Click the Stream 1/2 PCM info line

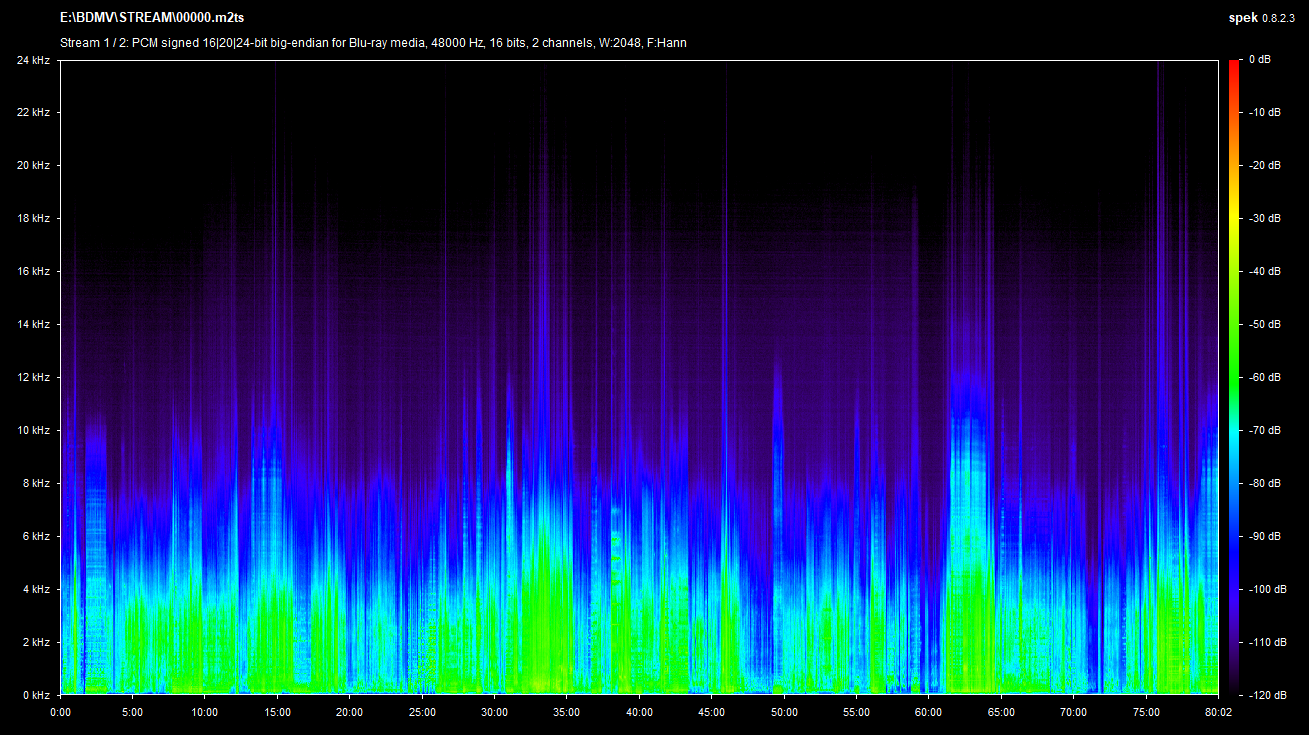click(x=373, y=42)
